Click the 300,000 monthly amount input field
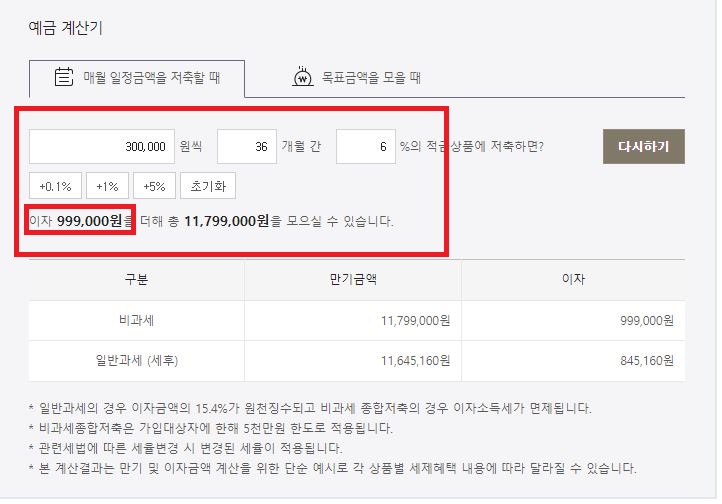This screenshot has width=722, height=504. [102, 147]
